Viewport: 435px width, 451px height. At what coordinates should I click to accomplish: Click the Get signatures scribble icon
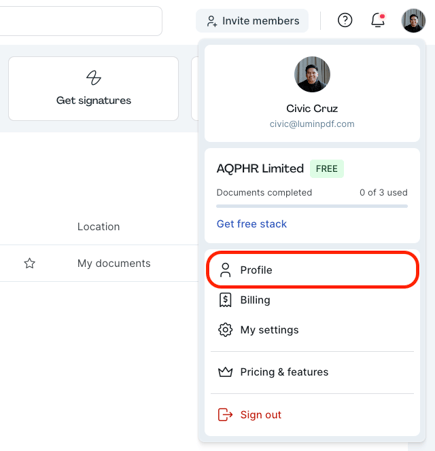(x=94, y=78)
